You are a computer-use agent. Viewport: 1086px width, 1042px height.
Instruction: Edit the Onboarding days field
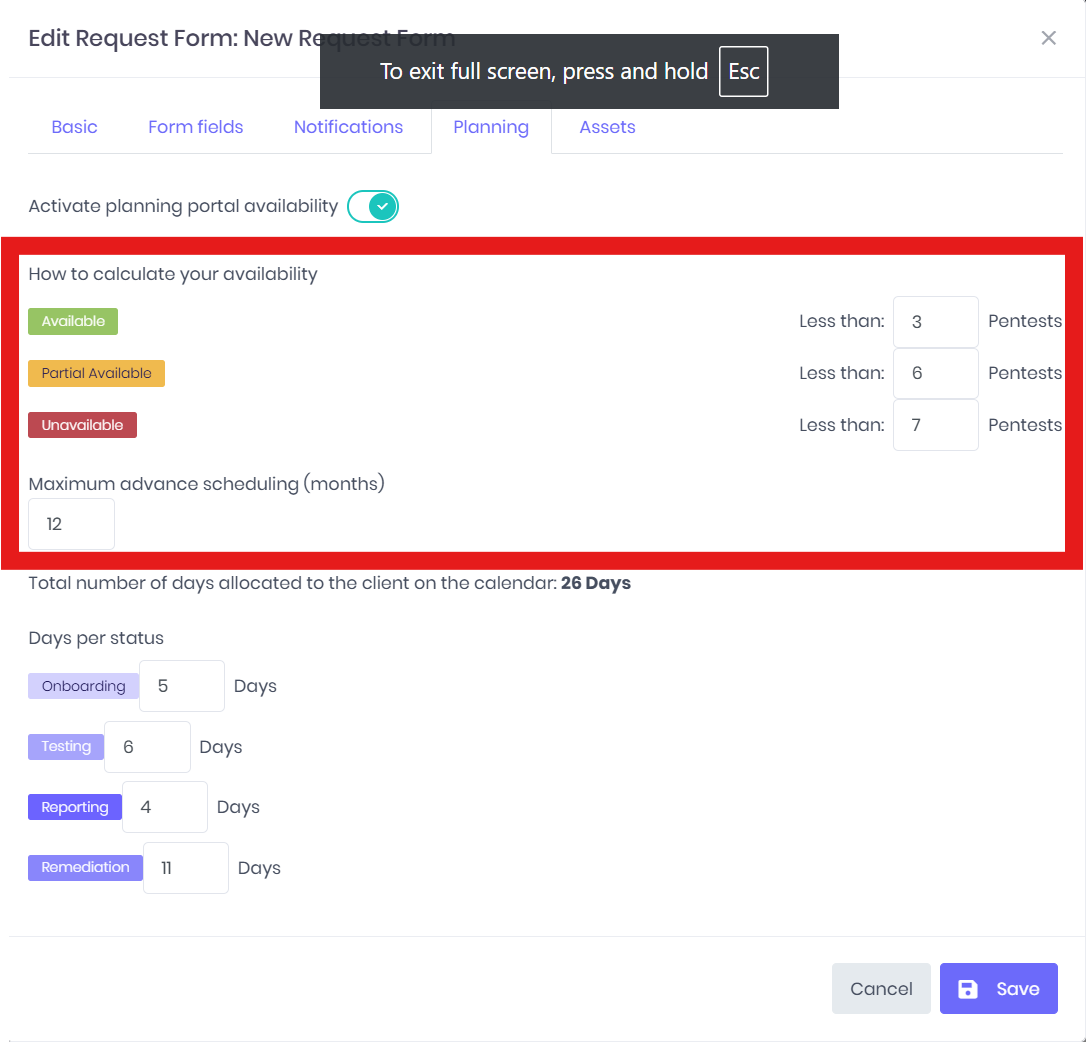(x=181, y=686)
